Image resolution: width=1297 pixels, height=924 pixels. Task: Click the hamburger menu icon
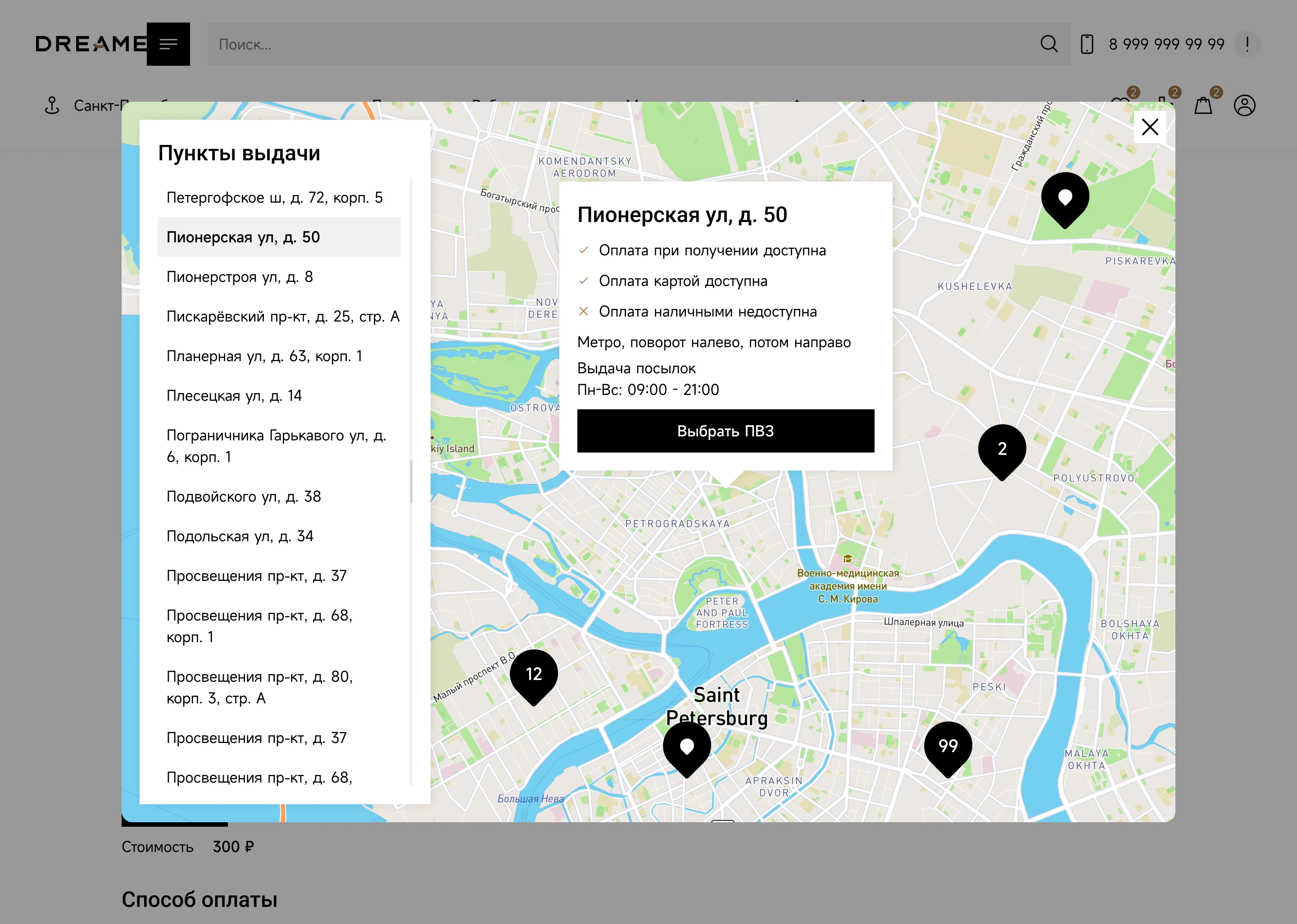coord(168,44)
